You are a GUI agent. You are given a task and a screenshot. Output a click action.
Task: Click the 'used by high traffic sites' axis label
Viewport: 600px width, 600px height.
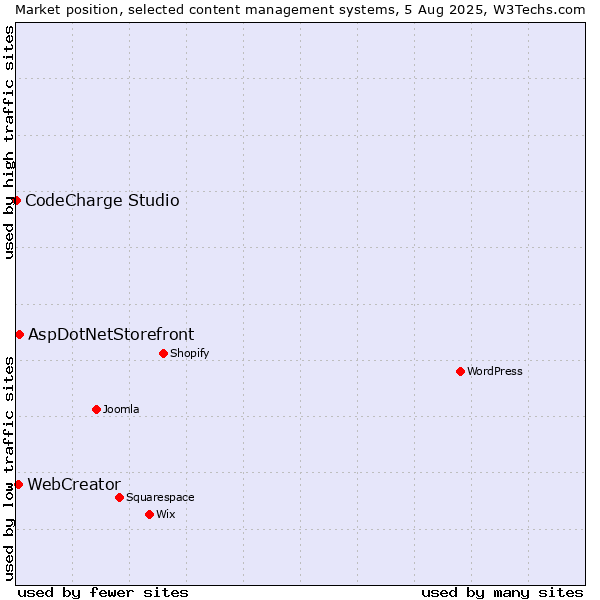[x=8, y=143]
